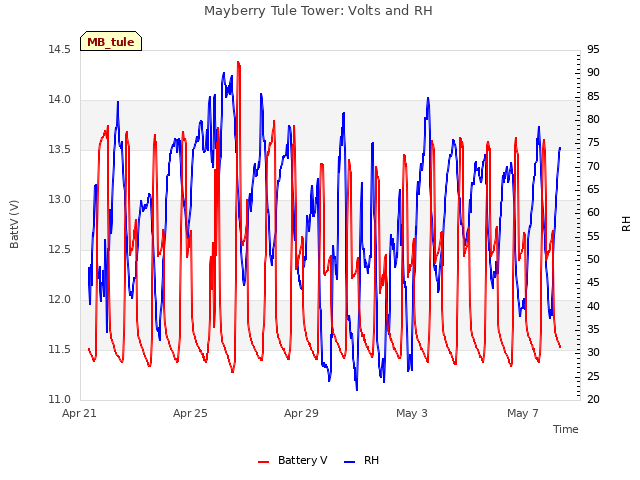Click the 20 right axis tick label
Viewport: 640px width, 480px height.
pyautogui.click(x=593, y=400)
